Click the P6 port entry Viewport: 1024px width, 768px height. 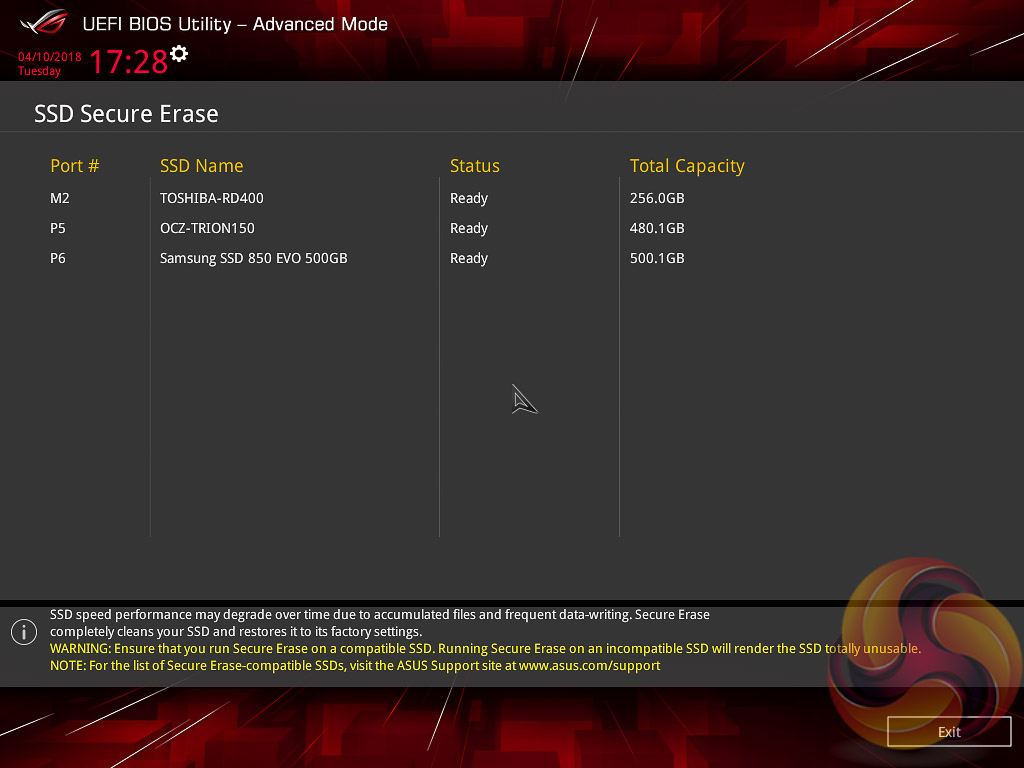pyautogui.click(x=57, y=258)
